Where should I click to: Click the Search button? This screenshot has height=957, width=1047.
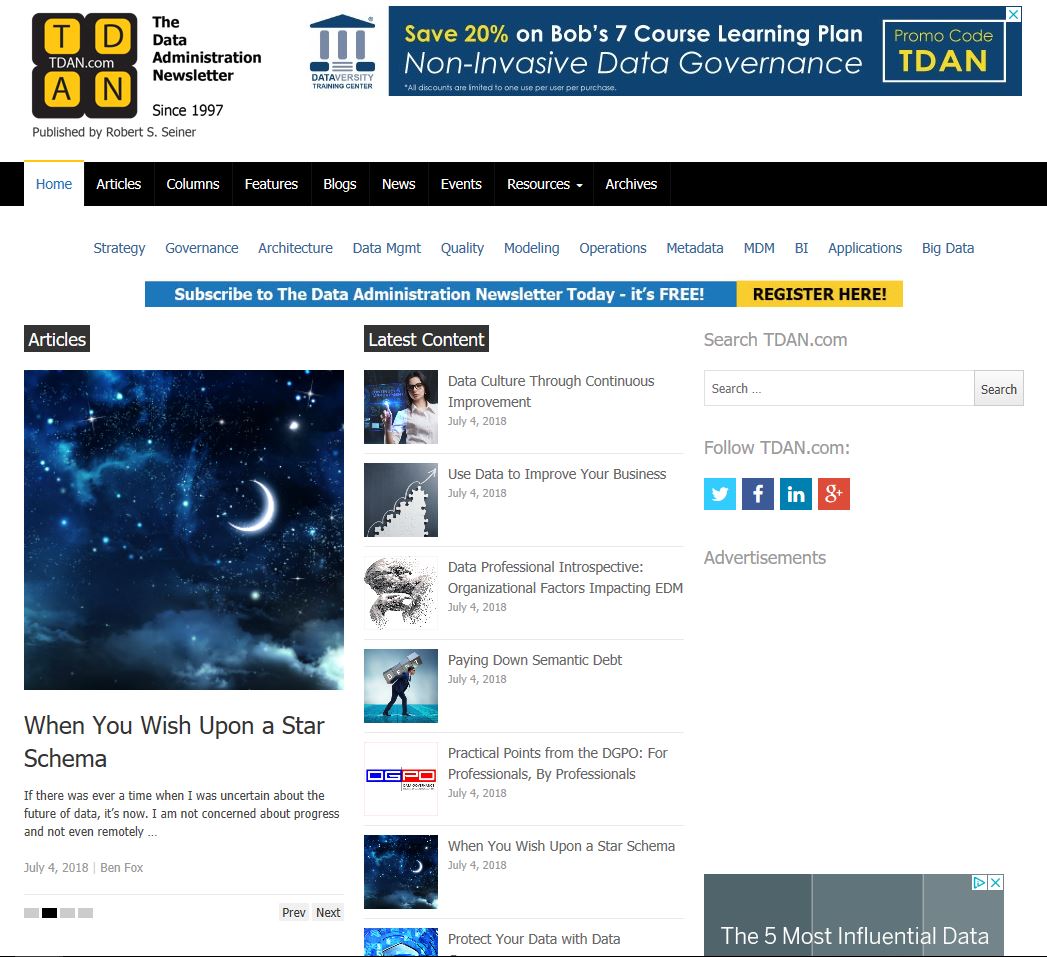click(998, 388)
